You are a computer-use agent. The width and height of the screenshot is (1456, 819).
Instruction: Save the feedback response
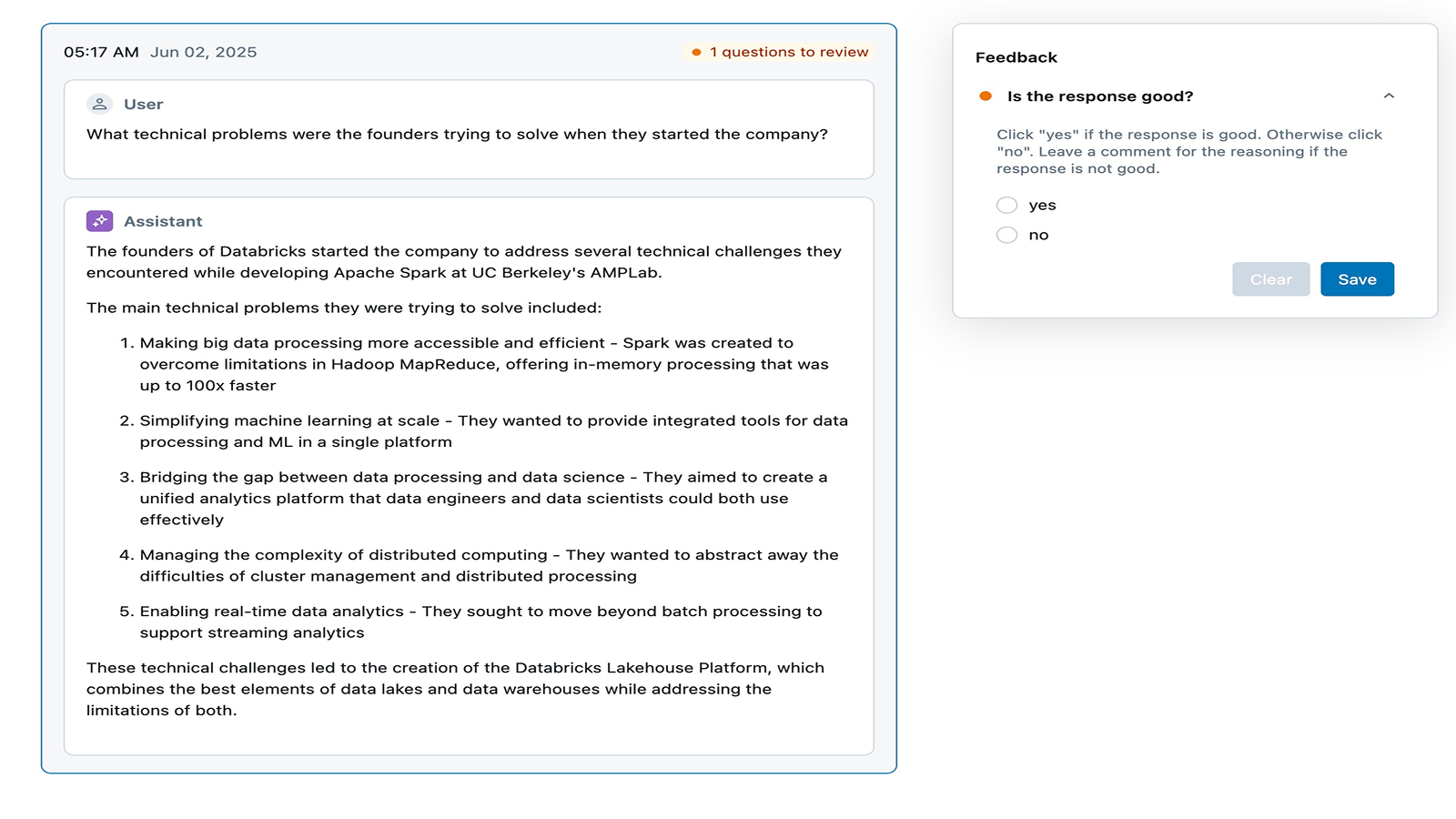pos(1357,279)
